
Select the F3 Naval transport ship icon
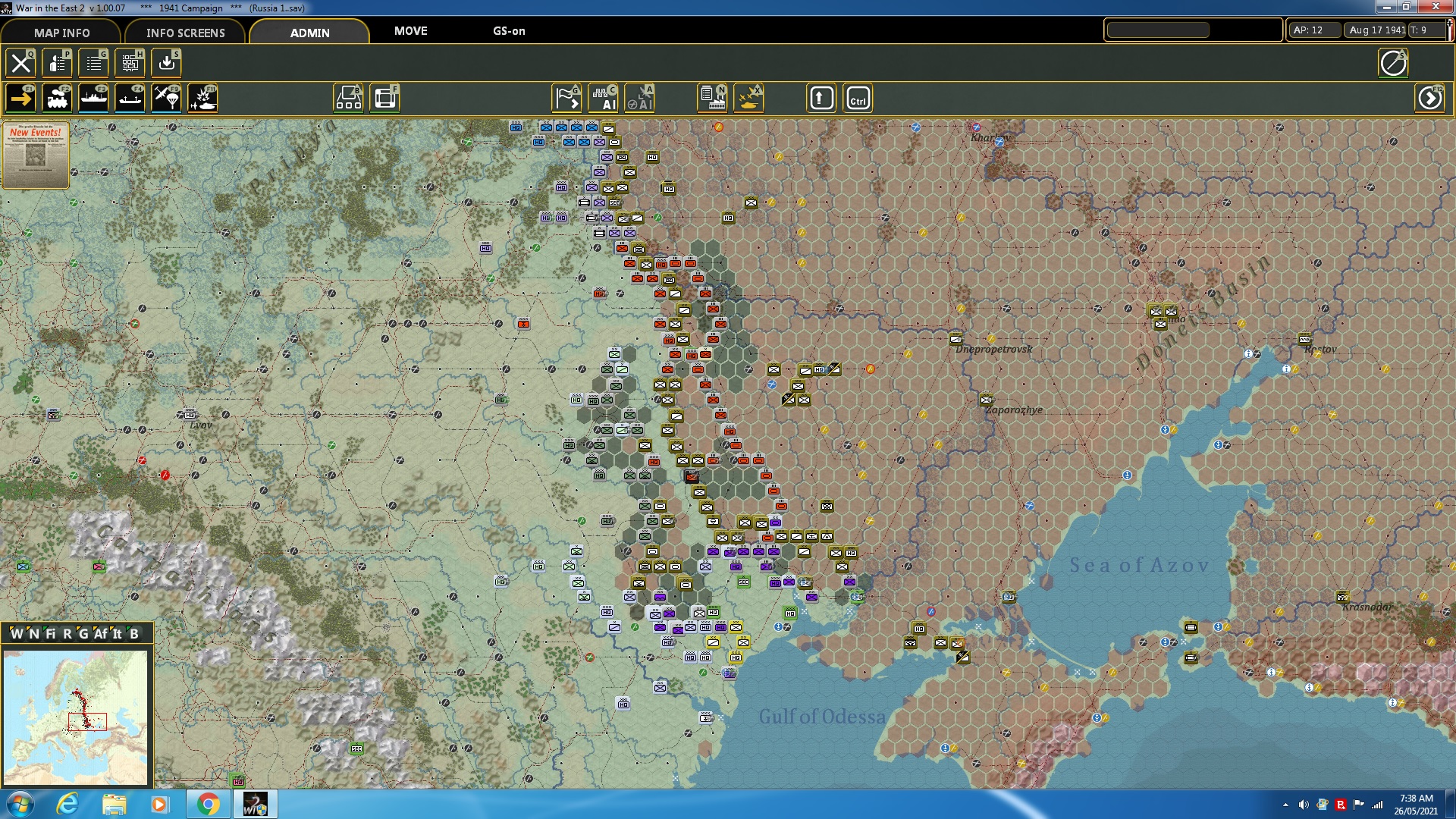(x=93, y=99)
